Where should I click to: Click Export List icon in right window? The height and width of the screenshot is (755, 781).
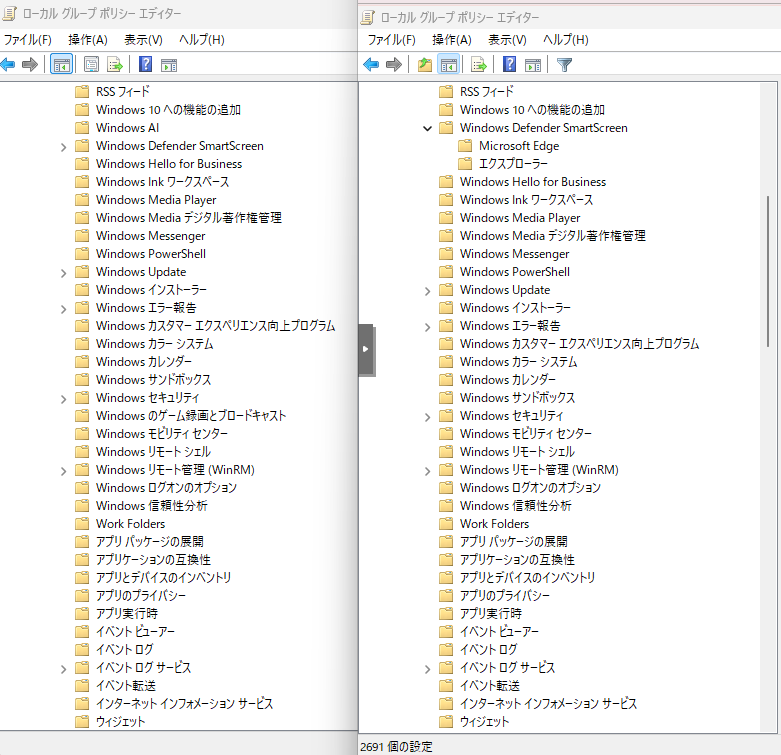[x=479, y=64]
